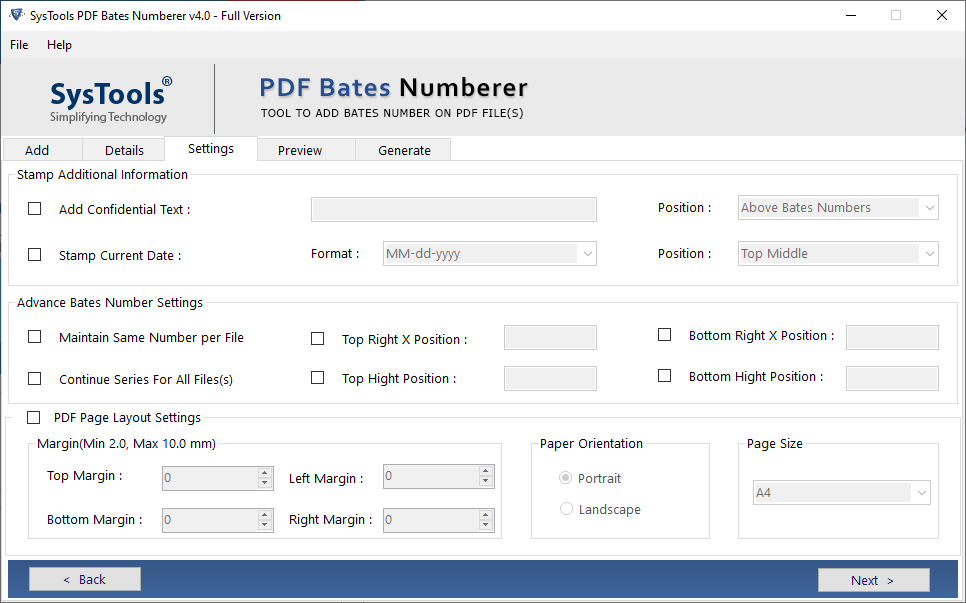Screen dimensions: 966x603
Task: Click the Back button
Action: tap(84, 578)
